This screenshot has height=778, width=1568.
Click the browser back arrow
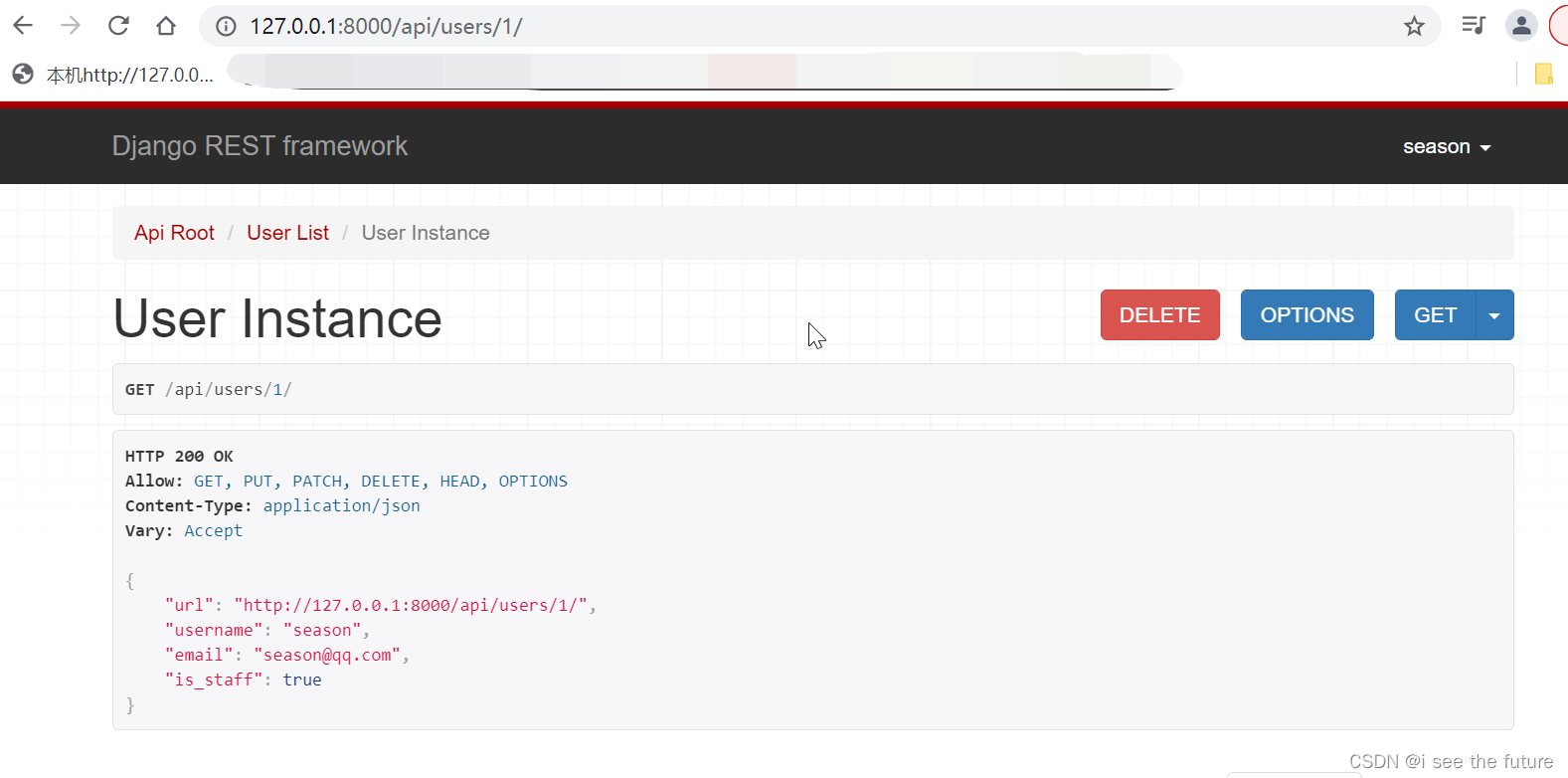click(x=23, y=26)
